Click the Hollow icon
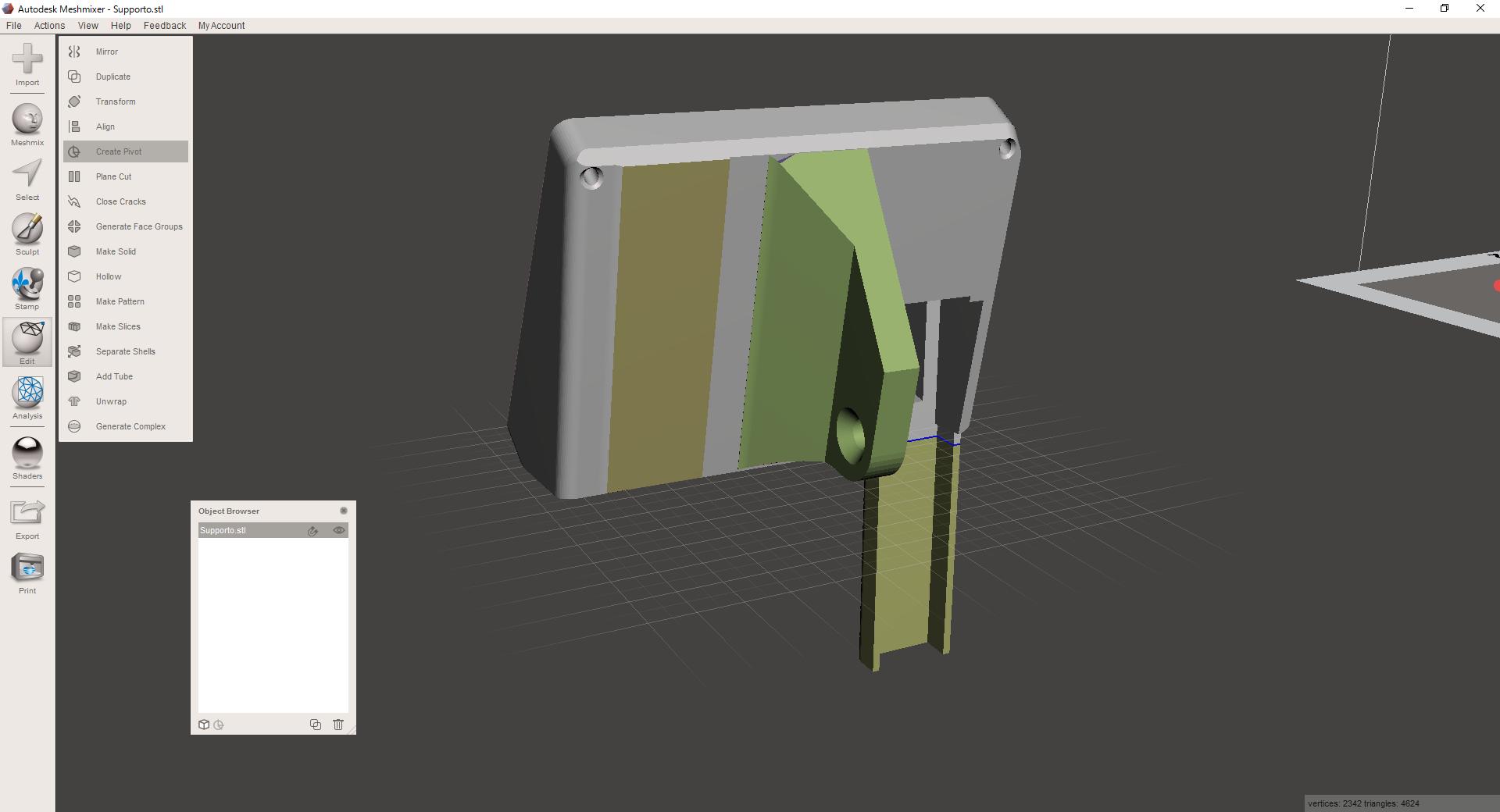This screenshot has width=1500, height=812. (x=74, y=276)
